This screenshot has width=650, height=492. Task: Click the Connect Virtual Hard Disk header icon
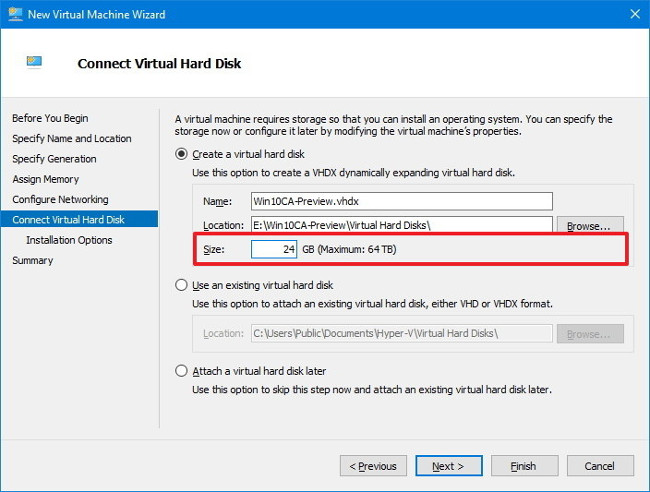pos(34,61)
